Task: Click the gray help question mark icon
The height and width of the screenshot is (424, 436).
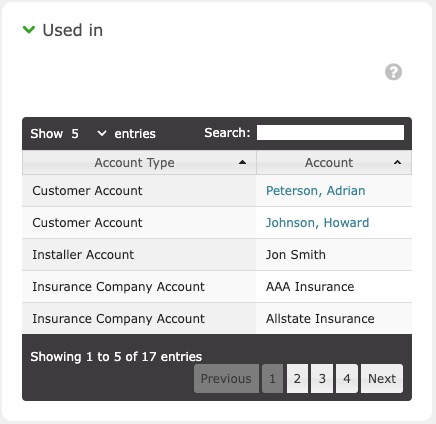Action: [393, 72]
